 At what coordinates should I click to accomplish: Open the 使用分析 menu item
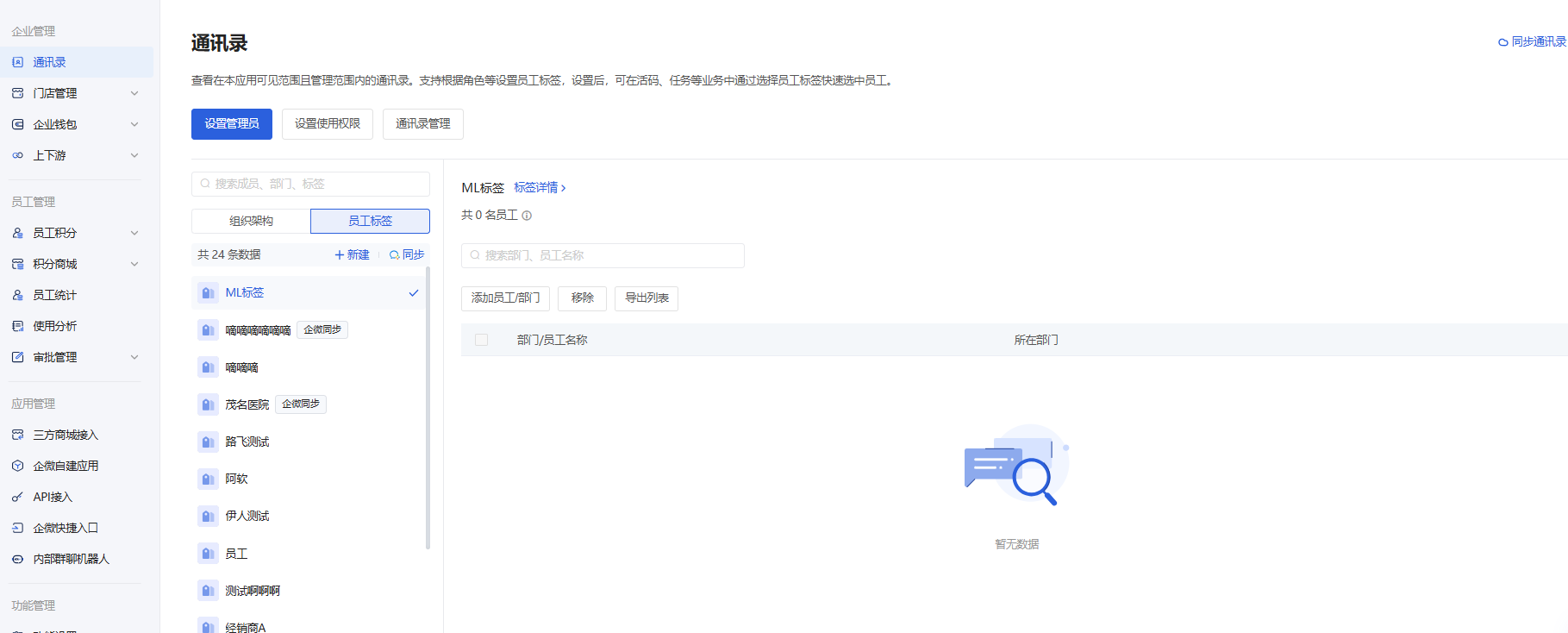(77, 326)
